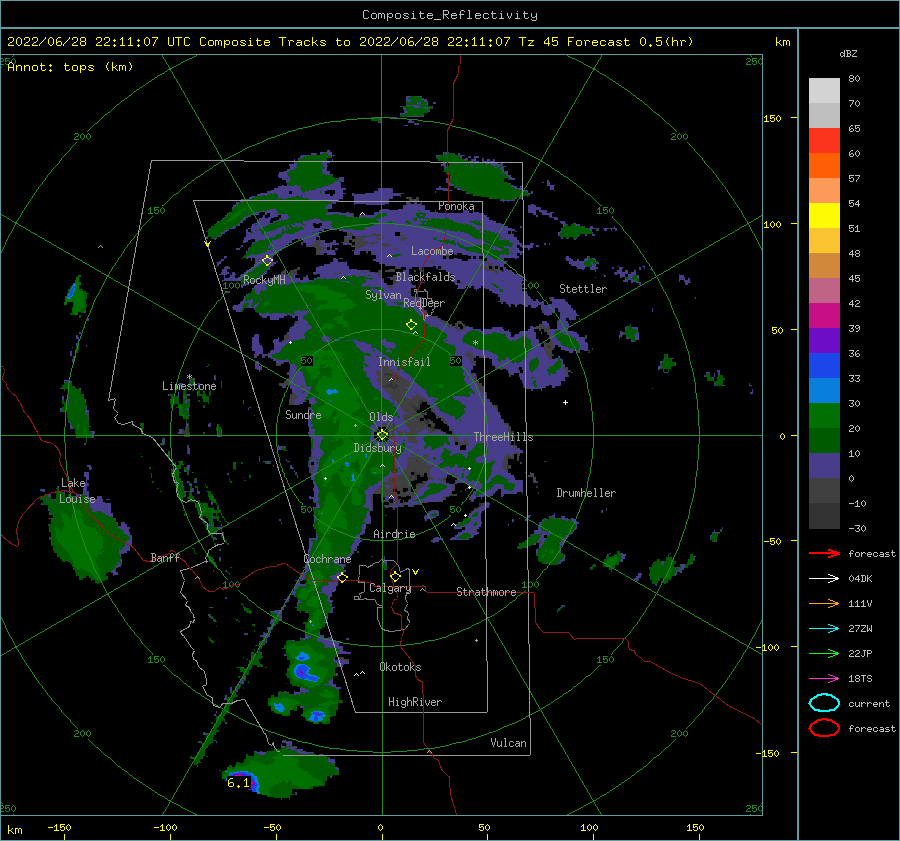Screen dimensions: 900x841
Task: Click the 'ThreeHills' city label
Action: 503,437
